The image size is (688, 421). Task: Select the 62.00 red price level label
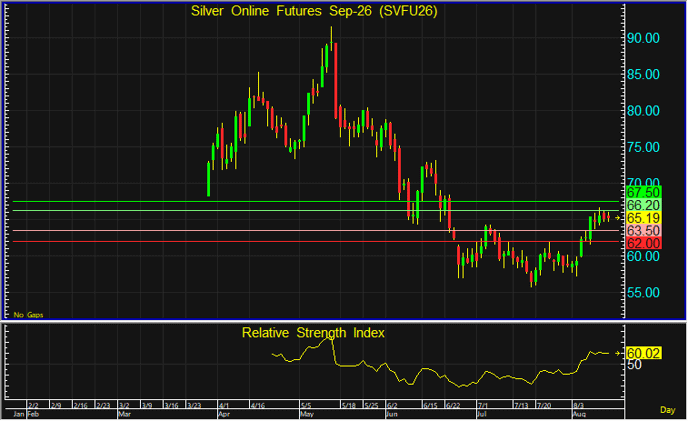click(643, 243)
